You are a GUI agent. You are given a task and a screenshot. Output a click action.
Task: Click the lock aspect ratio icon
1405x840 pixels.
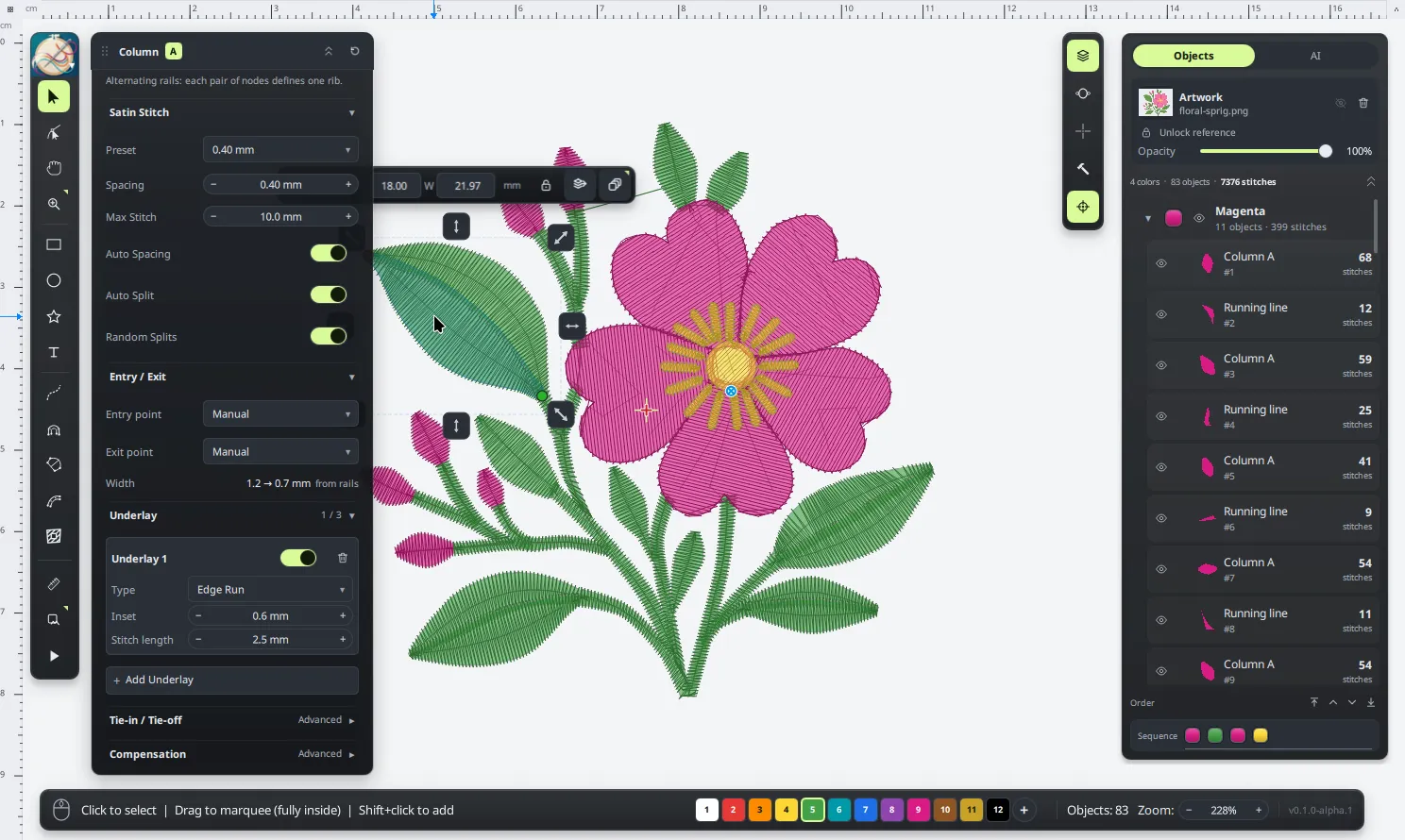coord(546,185)
